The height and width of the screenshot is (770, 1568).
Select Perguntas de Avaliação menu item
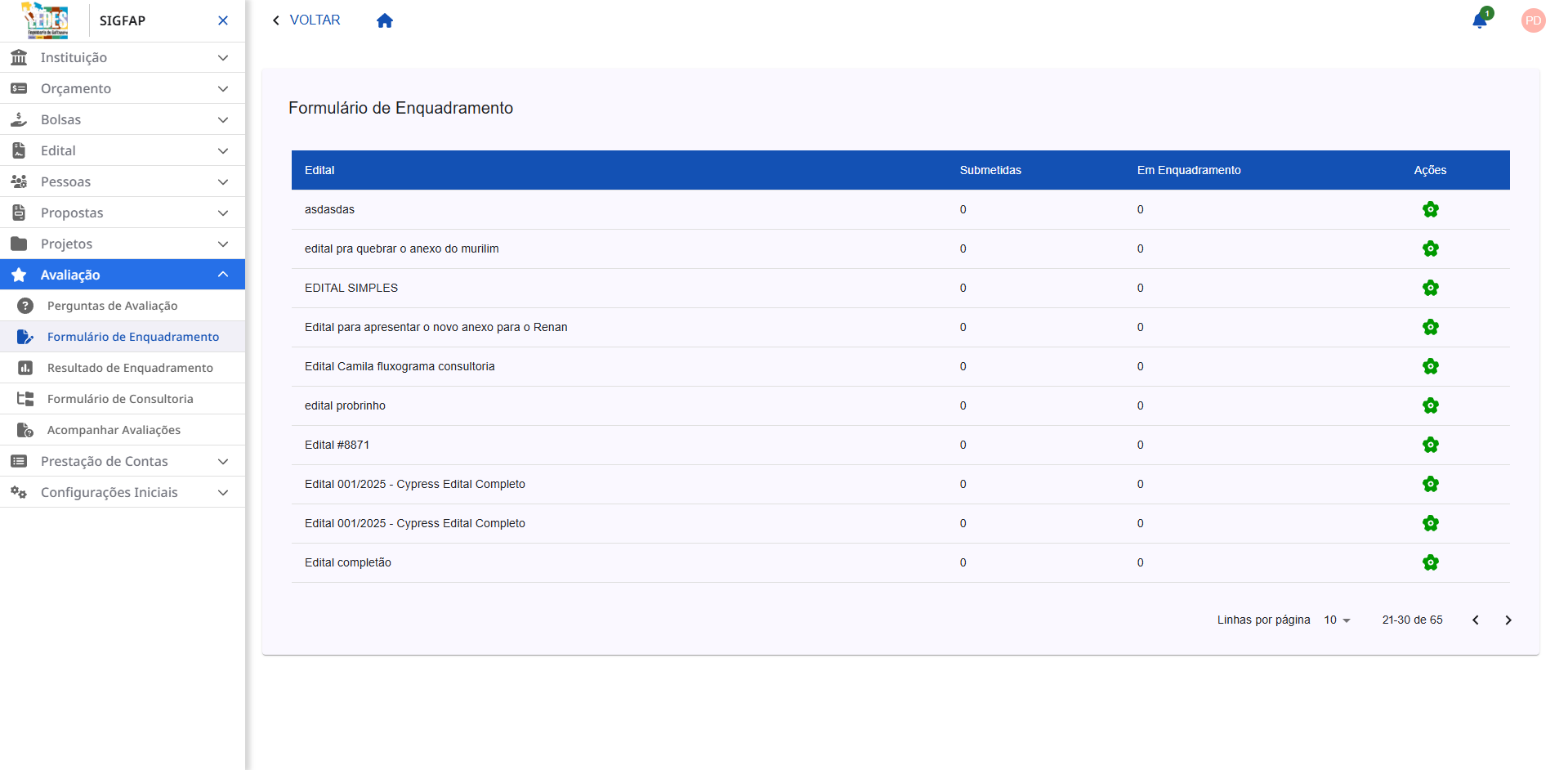pos(111,306)
